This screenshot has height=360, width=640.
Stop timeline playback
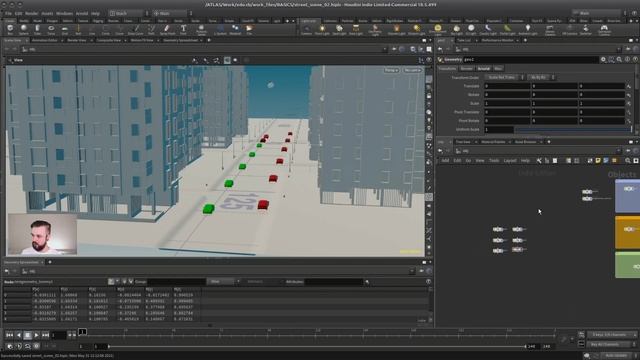tap(27, 335)
